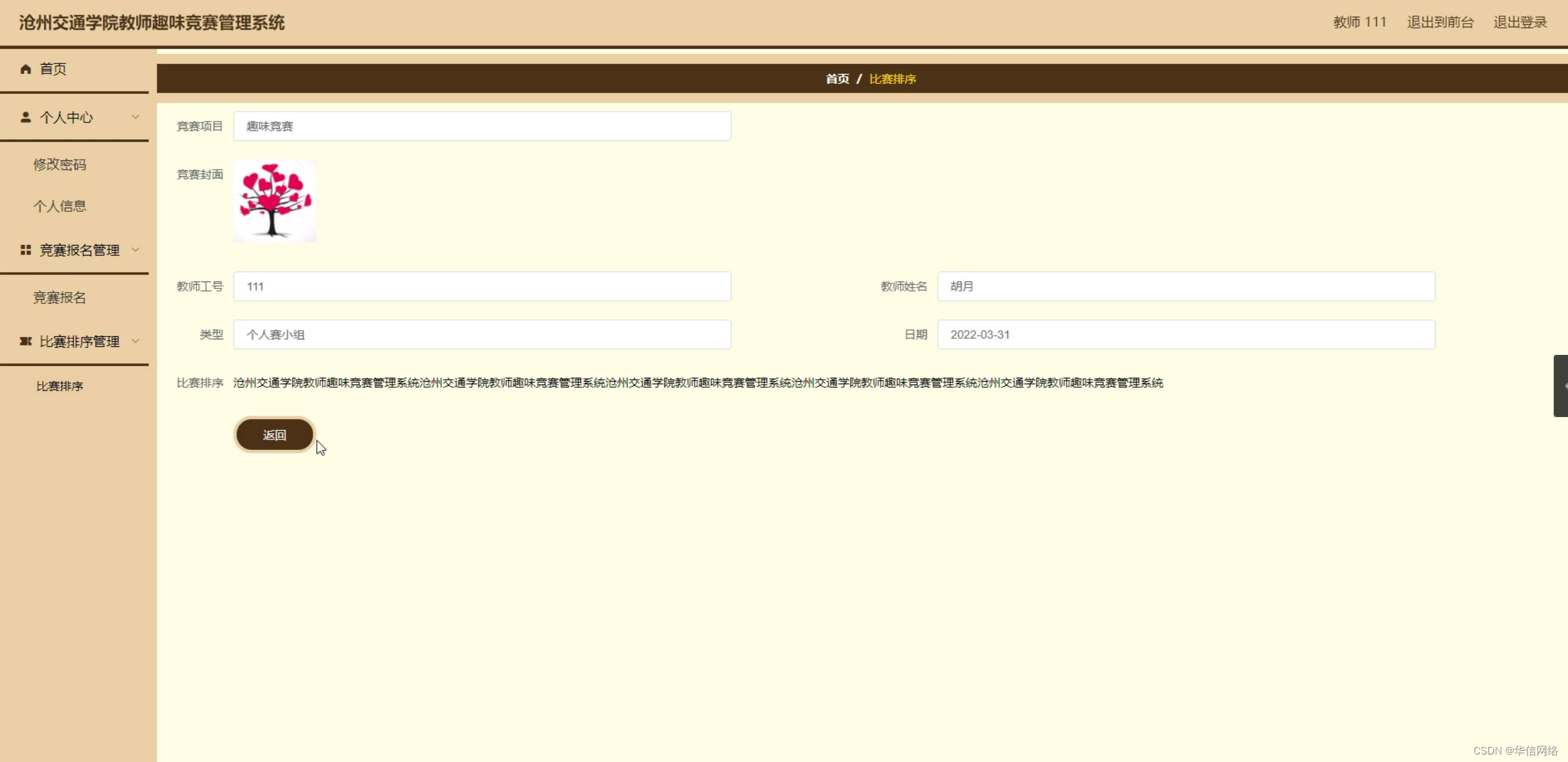Open 个人信息 menu item

pos(60,206)
